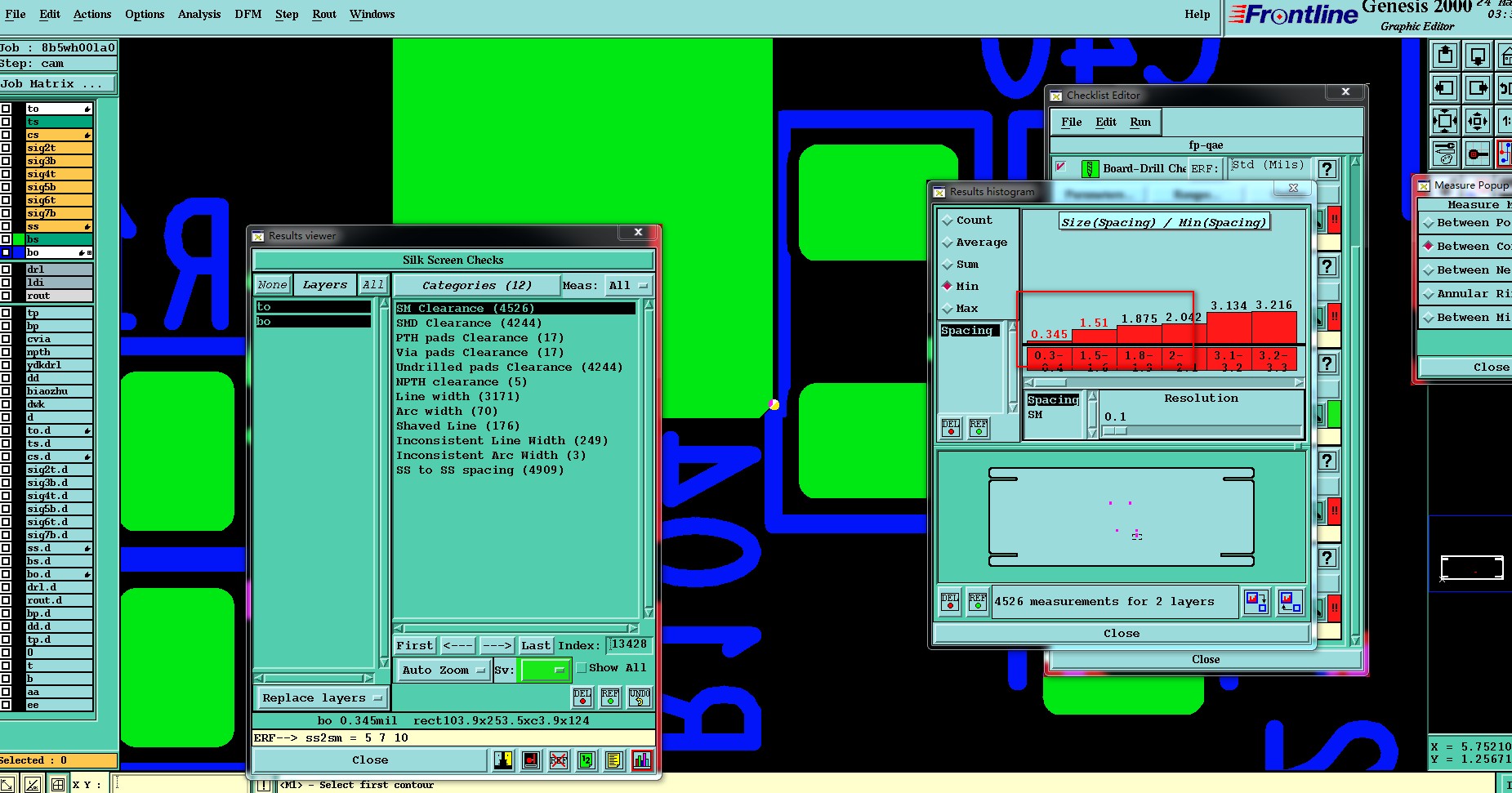Select Sum statistic in Results histogram
The height and width of the screenshot is (793, 1512).
[961, 265]
